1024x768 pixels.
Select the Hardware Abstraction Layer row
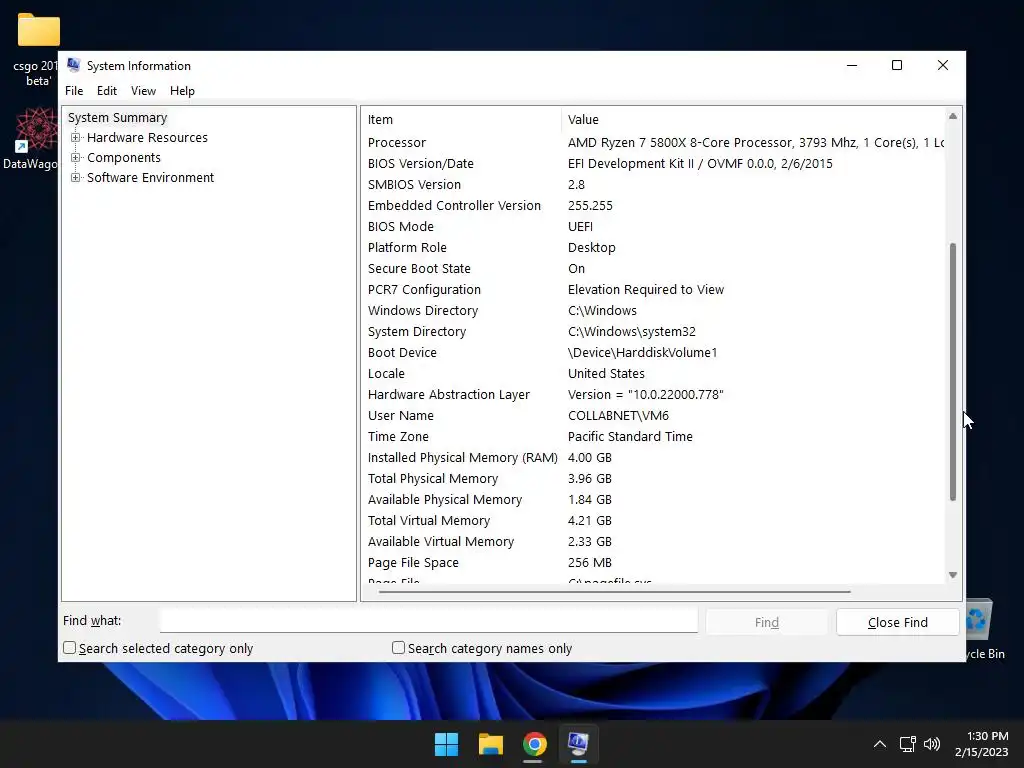click(x=653, y=394)
